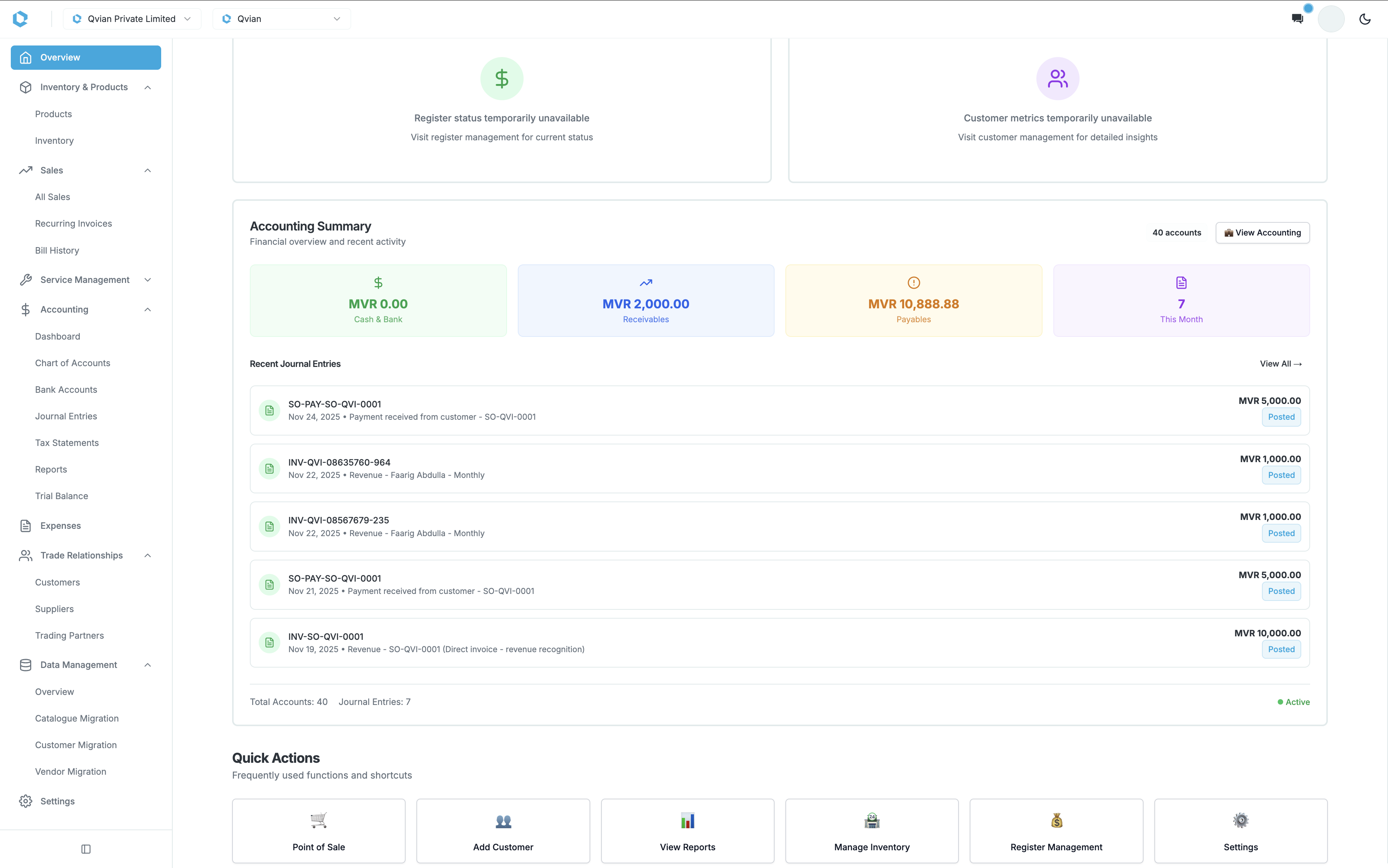Click the Sales trend icon in sidebar
This screenshot has width=1388, height=868.
(x=25, y=170)
